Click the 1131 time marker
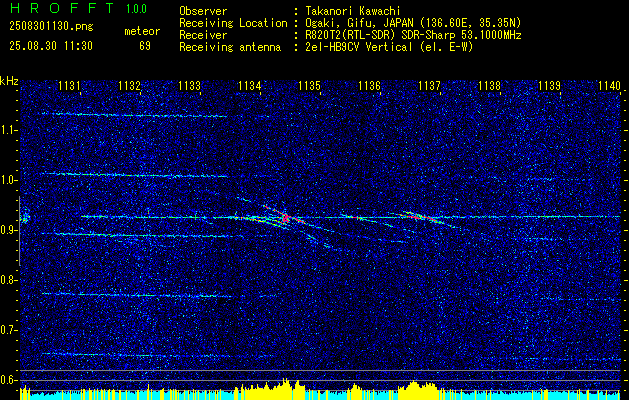Viewport: 629px width, 400px height. click(x=69, y=86)
